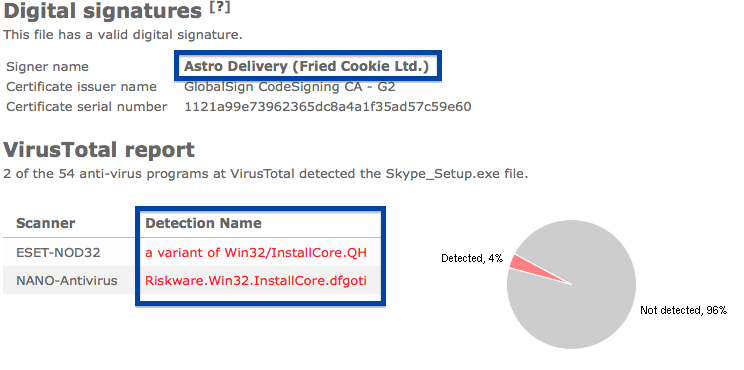Select the signer name Astro Delivery text
The height and width of the screenshot is (370, 744).
tap(307, 66)
